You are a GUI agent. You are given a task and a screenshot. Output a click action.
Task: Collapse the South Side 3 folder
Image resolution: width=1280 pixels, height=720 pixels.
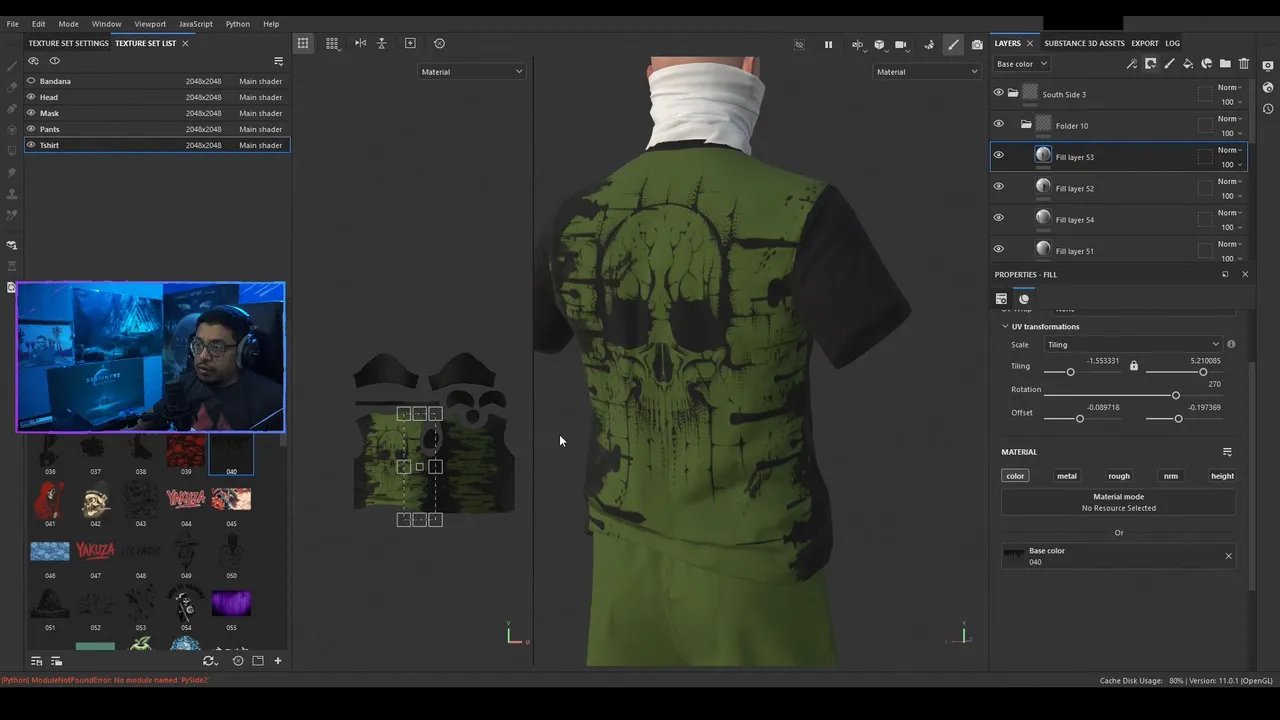pos(1013,93)
